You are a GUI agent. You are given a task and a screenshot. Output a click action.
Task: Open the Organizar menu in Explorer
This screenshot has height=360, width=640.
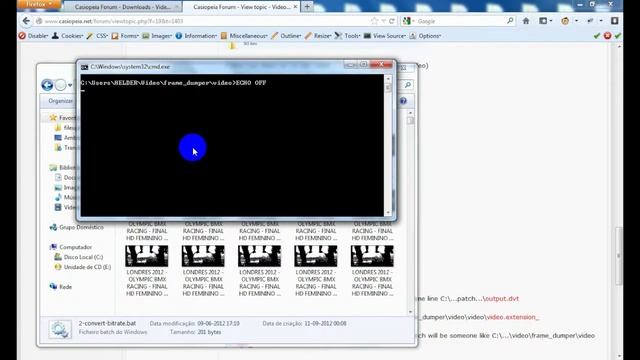tap(60, 101)
